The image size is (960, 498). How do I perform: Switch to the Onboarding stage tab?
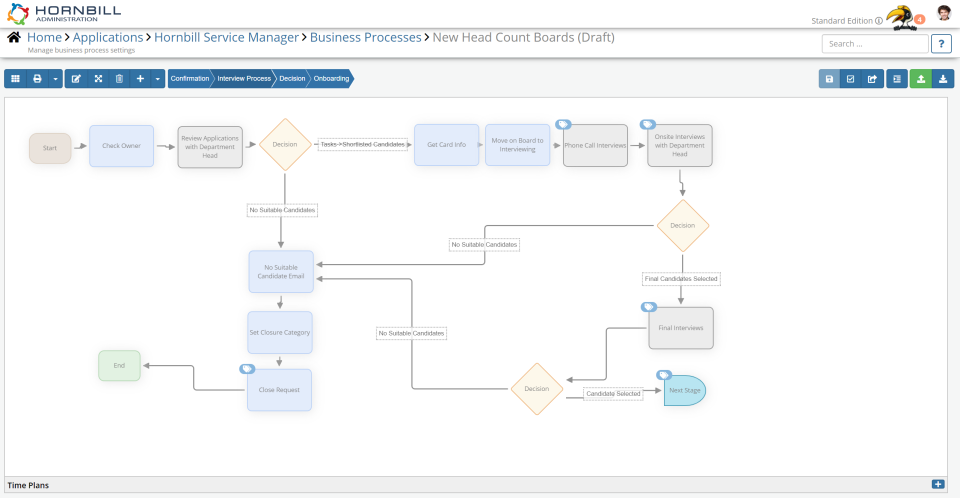tap(331, 78)
